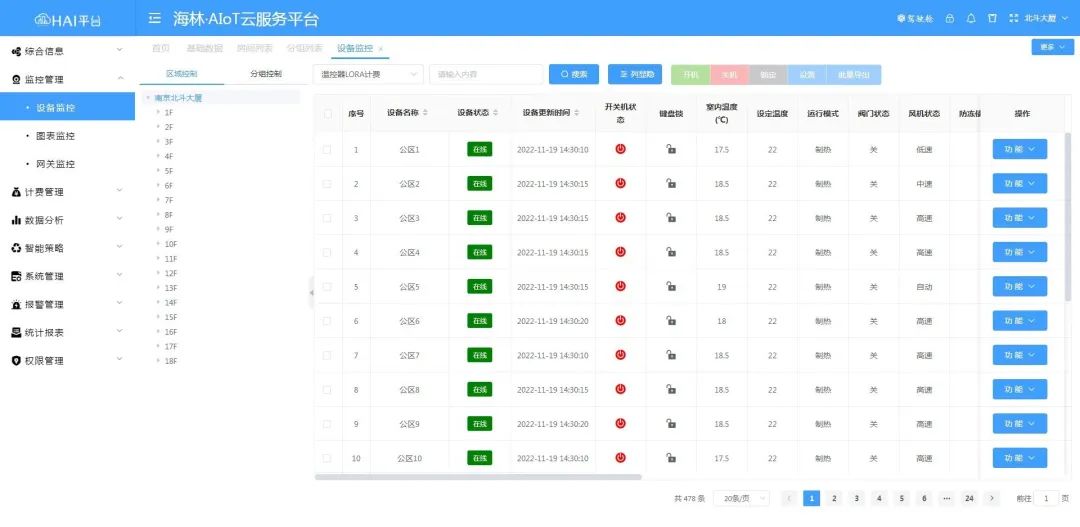This screenshot has height=527, width=1080.
Task: Select the checkbox for row 公区2
Action: [327, 184]
